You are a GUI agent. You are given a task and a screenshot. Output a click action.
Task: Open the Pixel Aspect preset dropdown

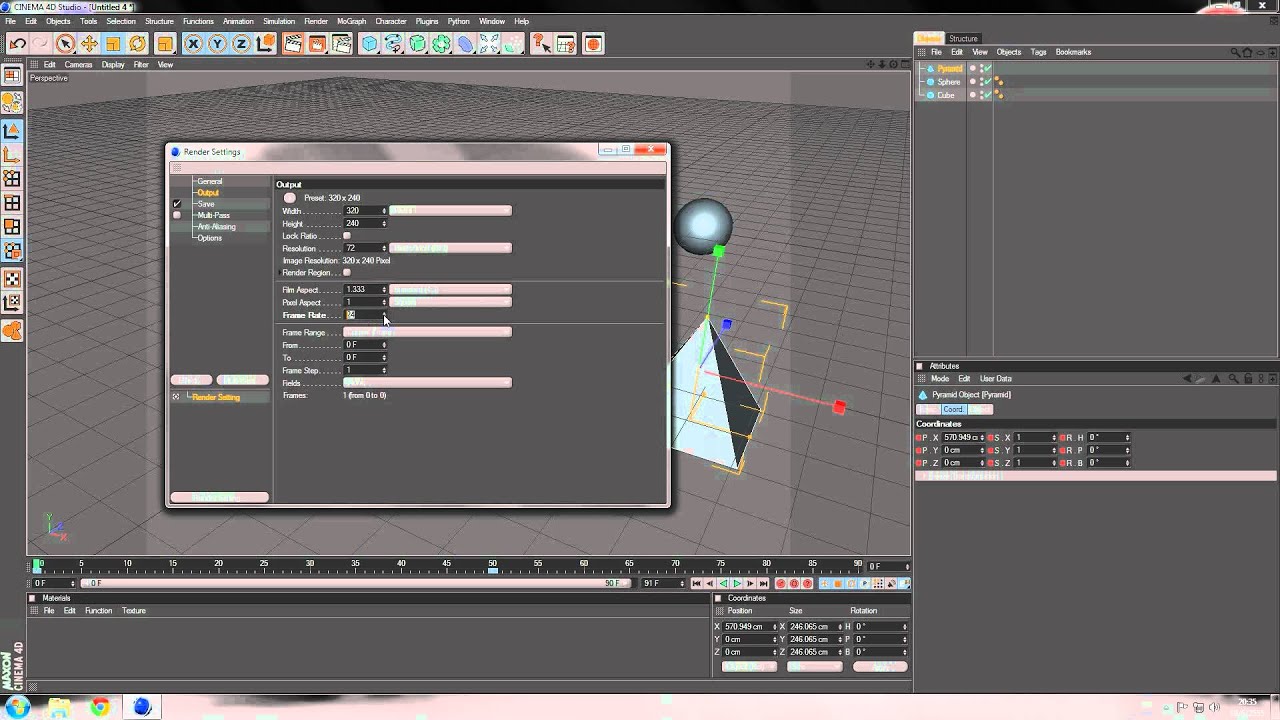450,302
